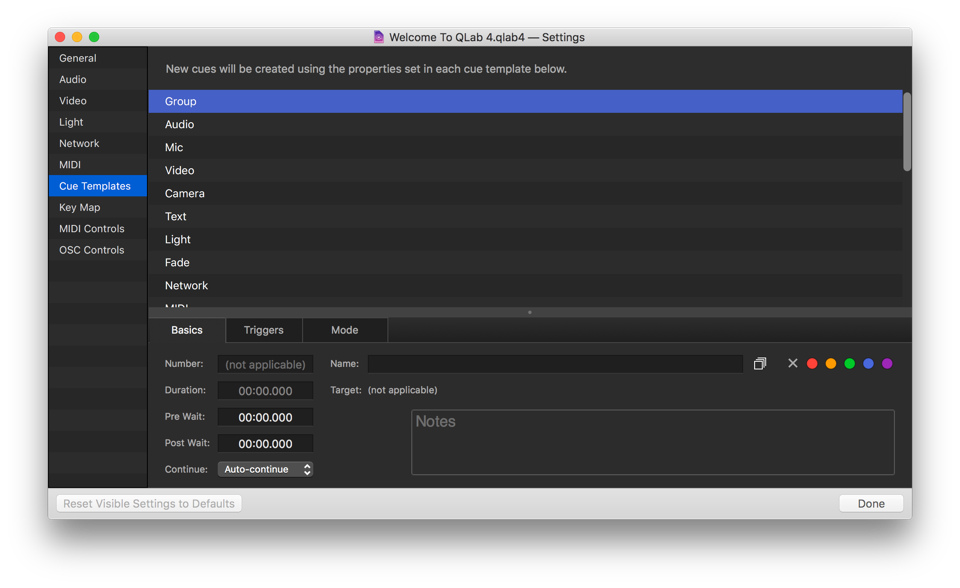Click Reset Visible Settings to Defaults
Image resolution: width=960 pixels, height=588 pixels.
click(x=149, y=504)
